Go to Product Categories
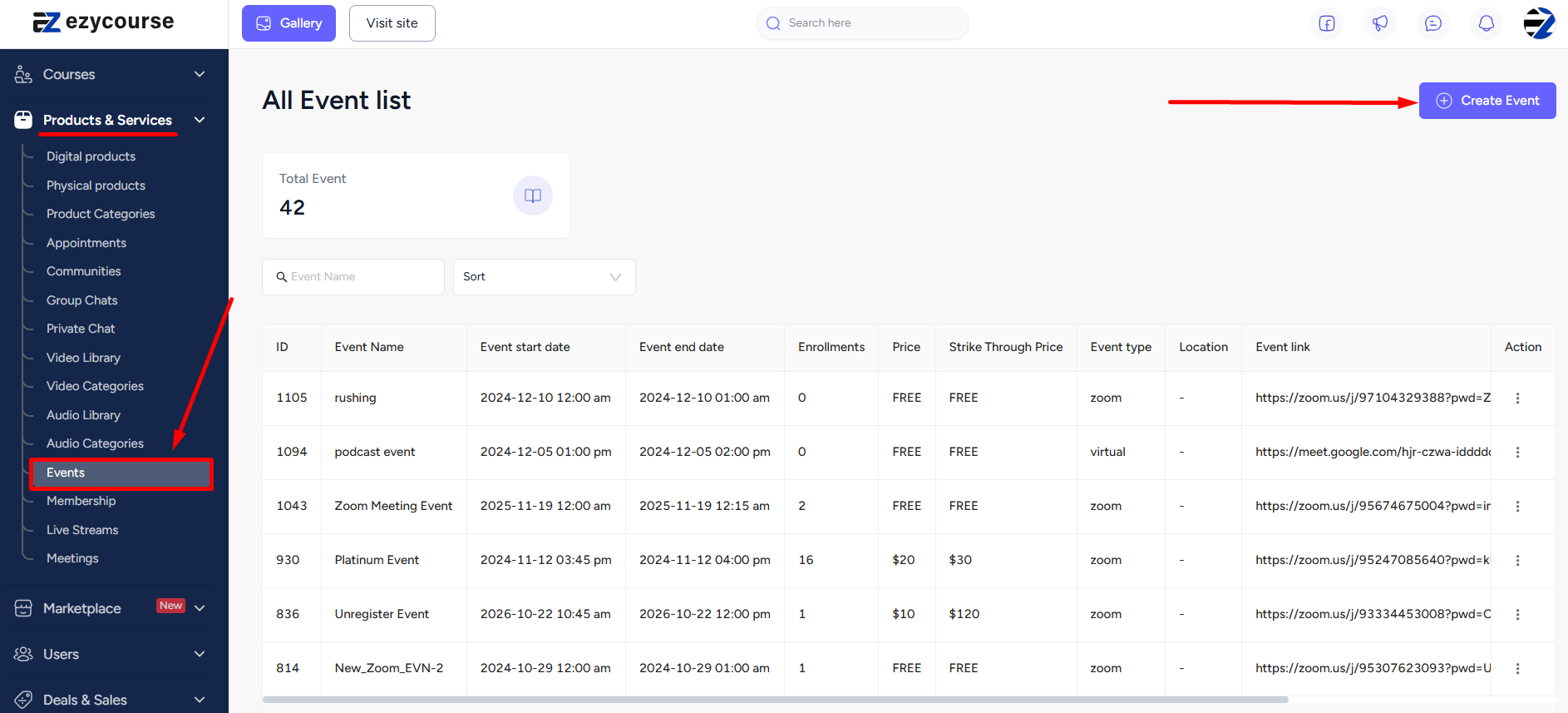Viewport: 1568px width, 713px height. 101,214
